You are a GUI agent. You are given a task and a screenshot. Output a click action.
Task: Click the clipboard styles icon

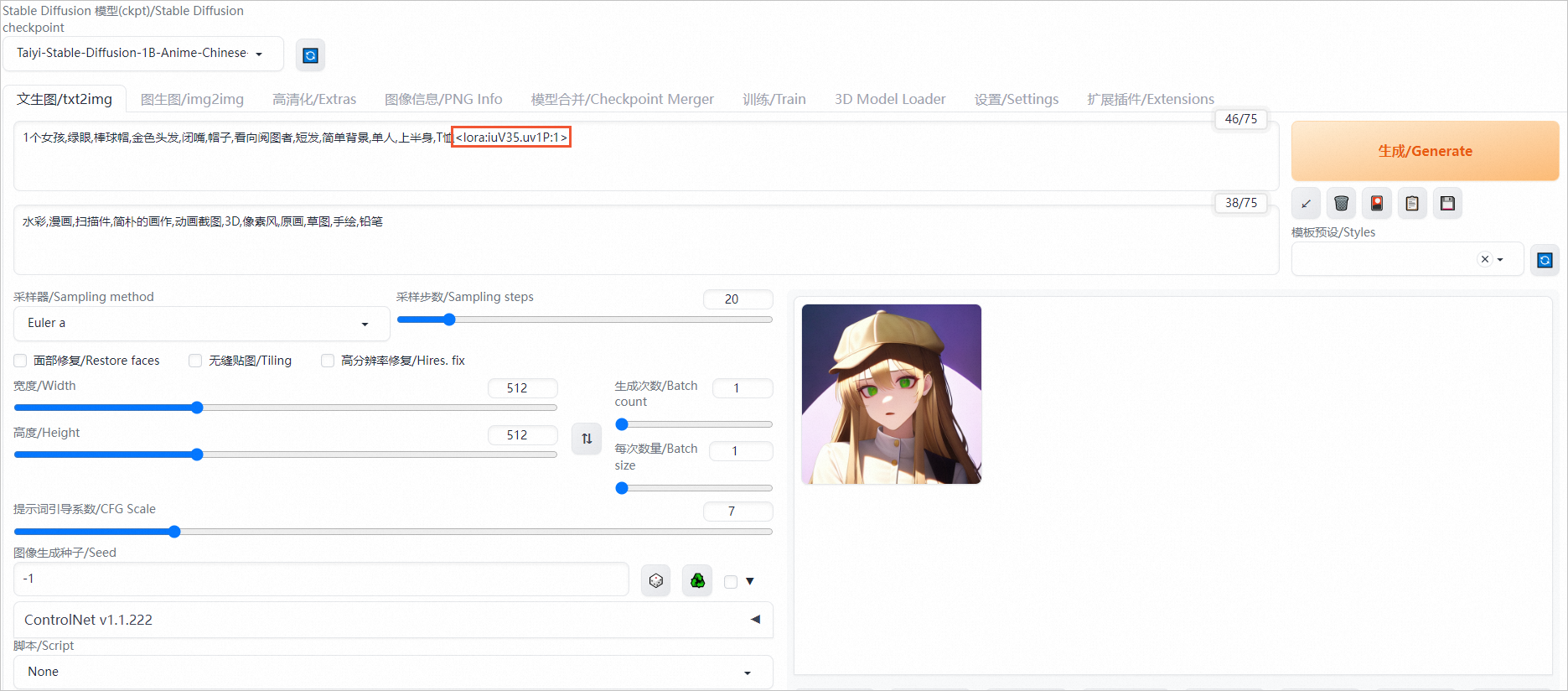pyautogui.click(x=1412, y=203)
